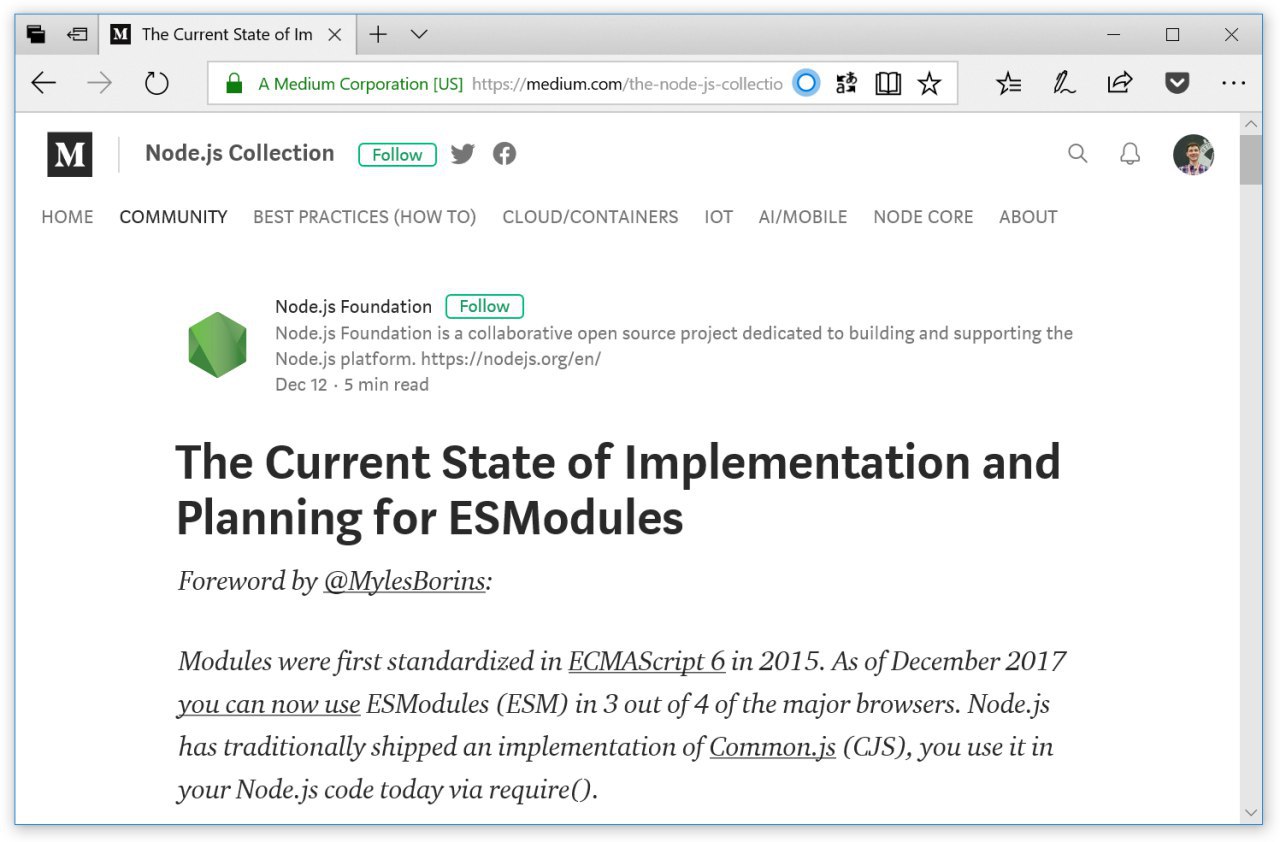Follow the Node.js Collection publication

pos(397,155)
